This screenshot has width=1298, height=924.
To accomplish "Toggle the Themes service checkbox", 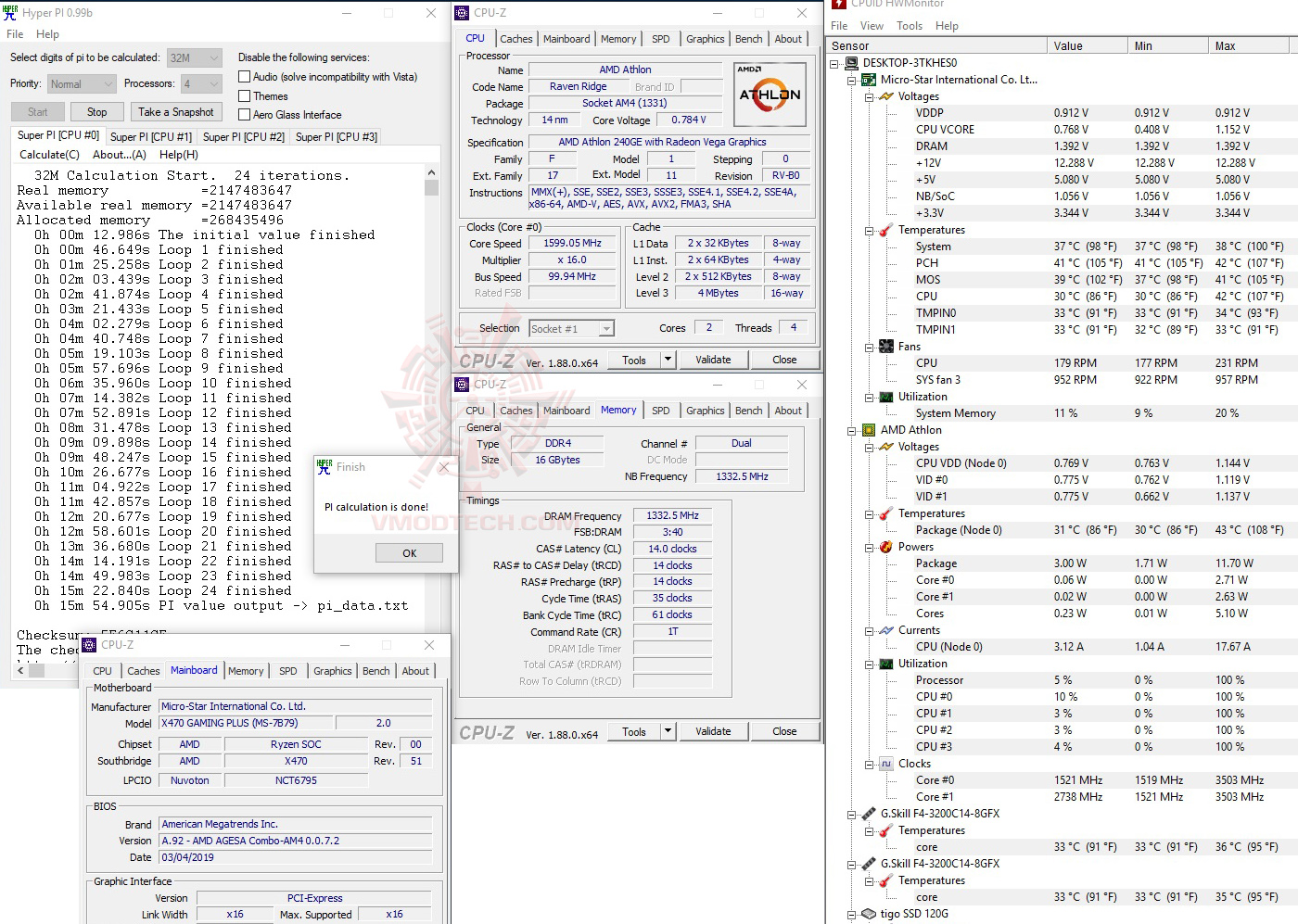I will [x=245, y=95].
